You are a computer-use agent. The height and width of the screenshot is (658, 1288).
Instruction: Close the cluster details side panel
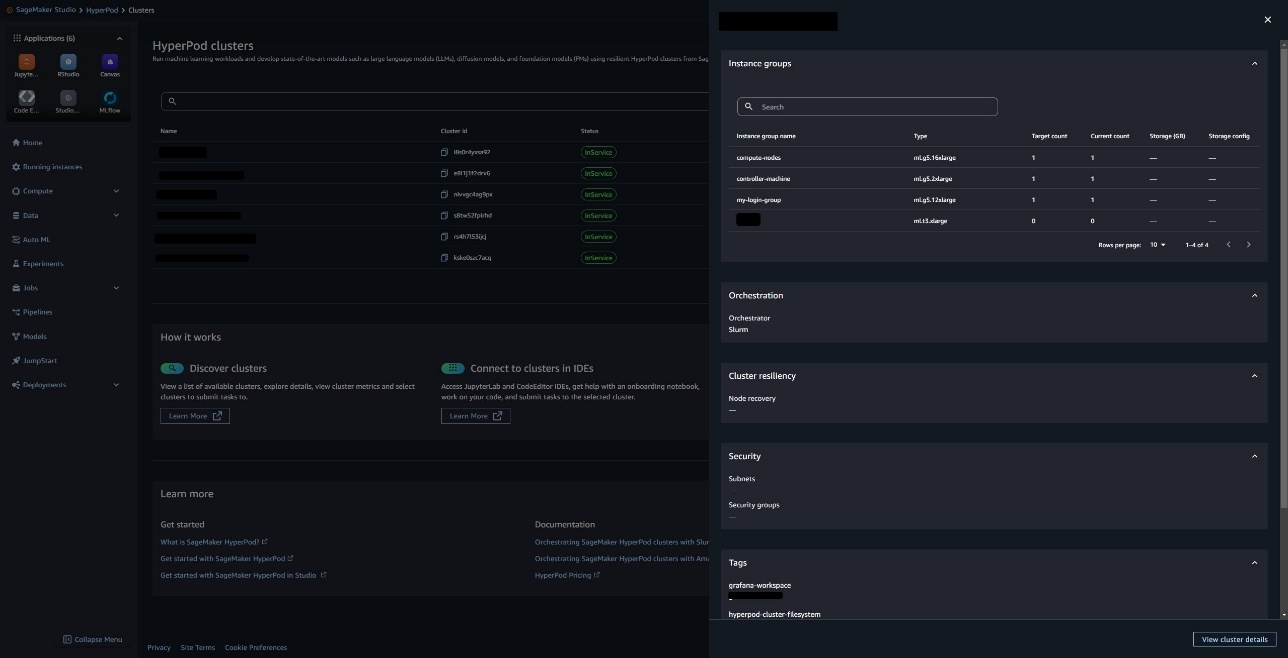[1268, 20]
